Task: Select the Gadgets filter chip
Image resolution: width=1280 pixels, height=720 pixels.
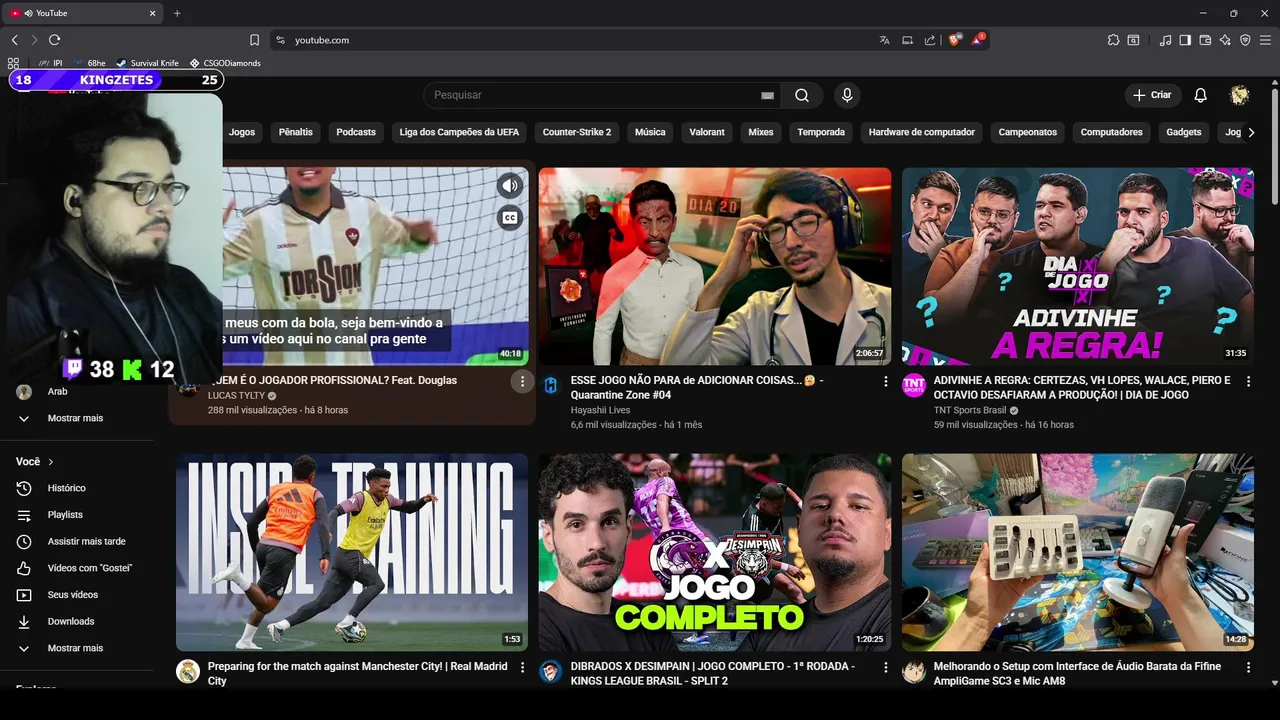Action: pyautogui.click(x=1184, y=132)
